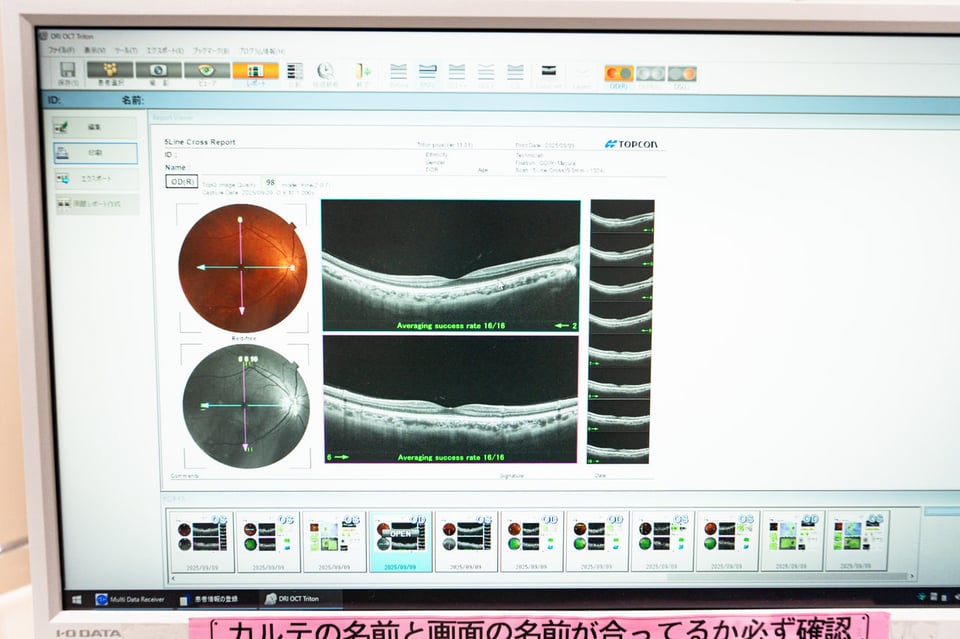
Task: Click the Save (保存) floppy disk icon
Action: point(68,72)
